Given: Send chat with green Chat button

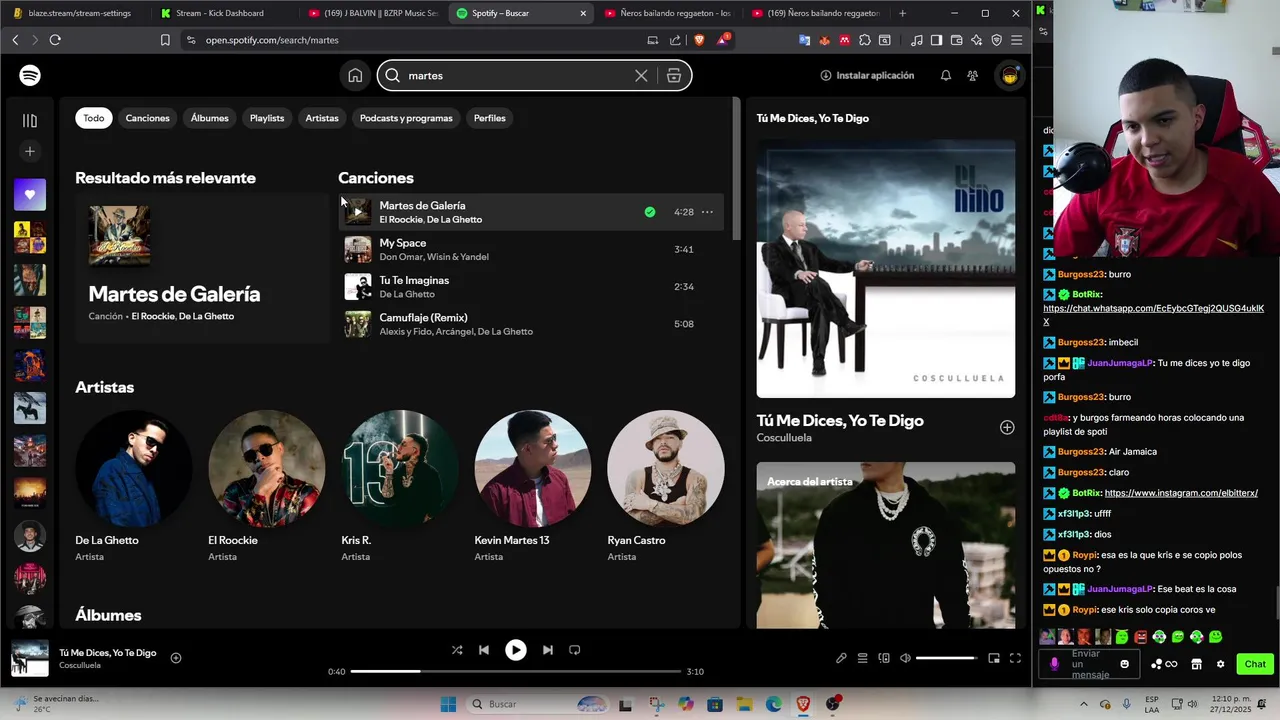Looking at the screenshot, I should click(x=1255, y=664).
